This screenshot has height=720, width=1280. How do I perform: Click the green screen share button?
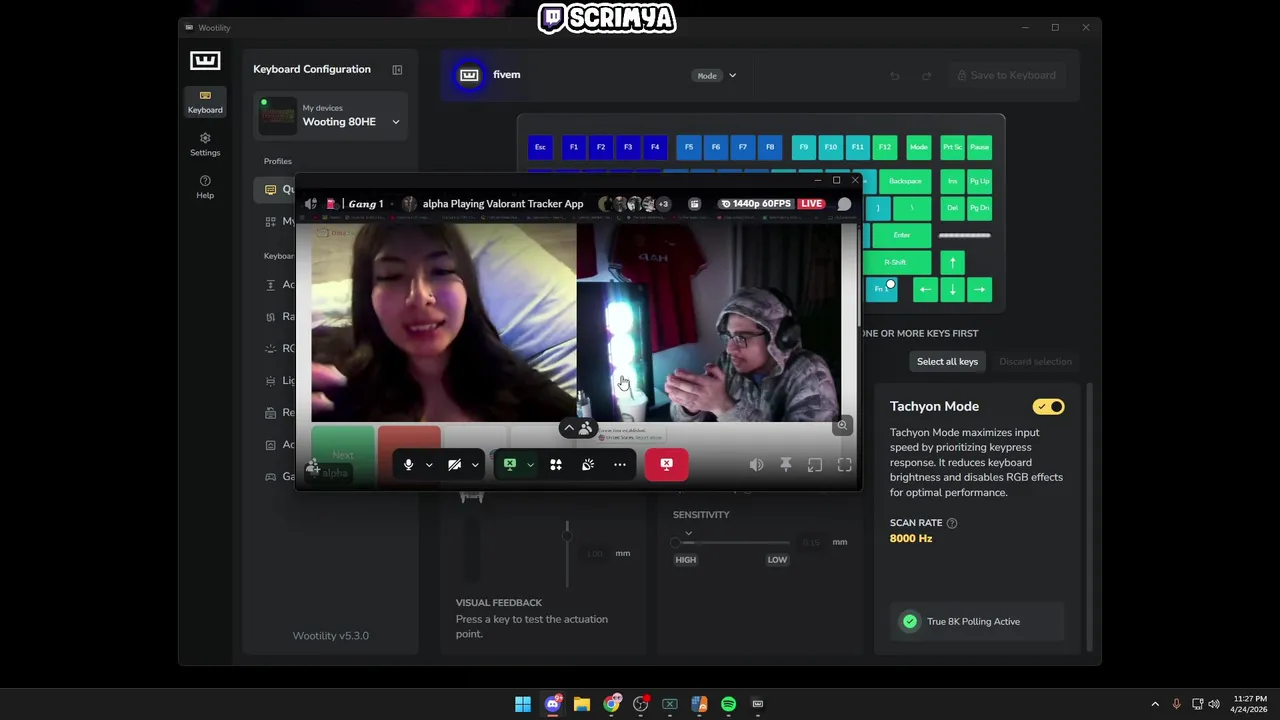(x=510, y=465)
